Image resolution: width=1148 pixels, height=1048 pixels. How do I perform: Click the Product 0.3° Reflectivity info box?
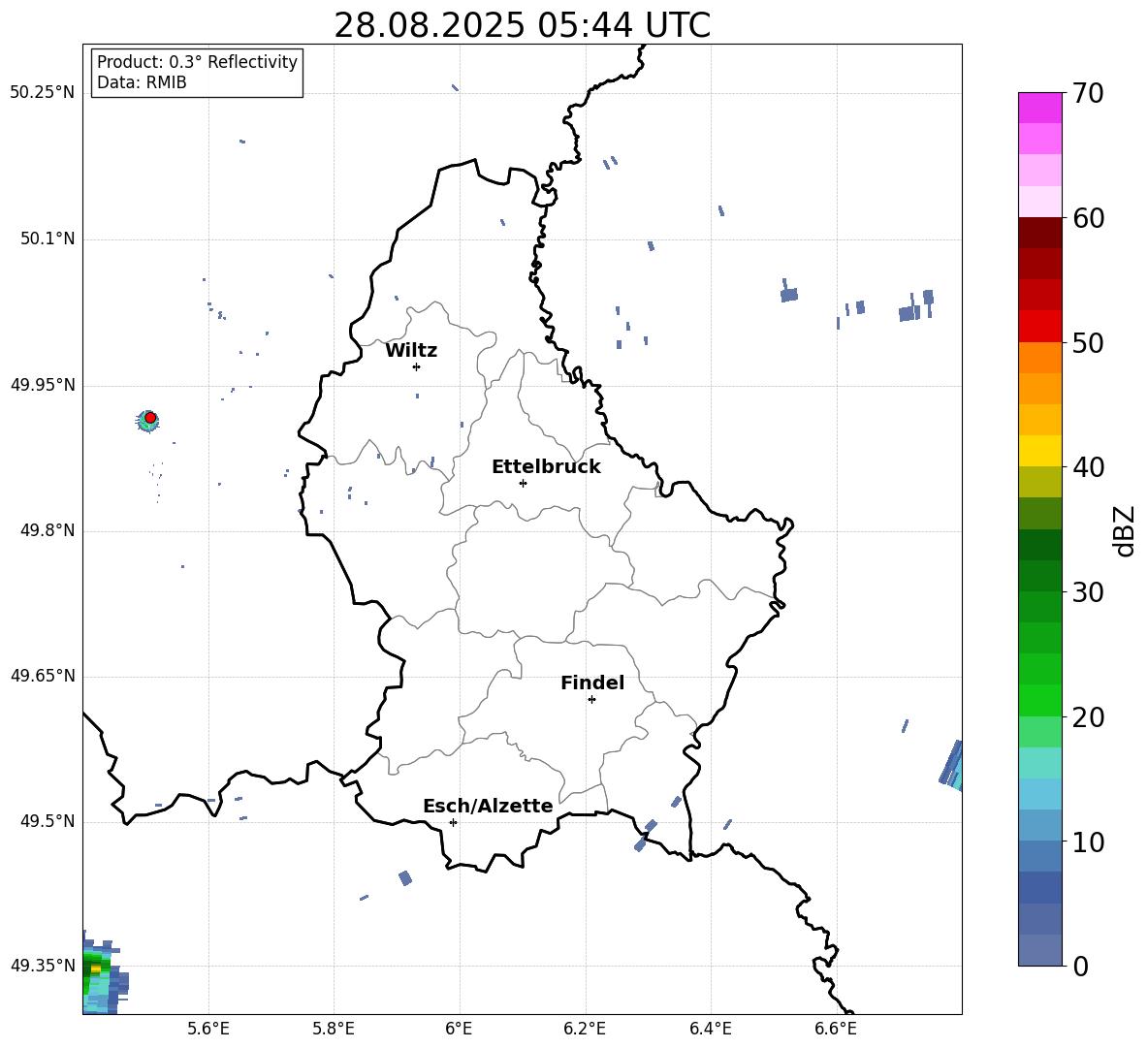pyautogui.click(x=197, y=72)
